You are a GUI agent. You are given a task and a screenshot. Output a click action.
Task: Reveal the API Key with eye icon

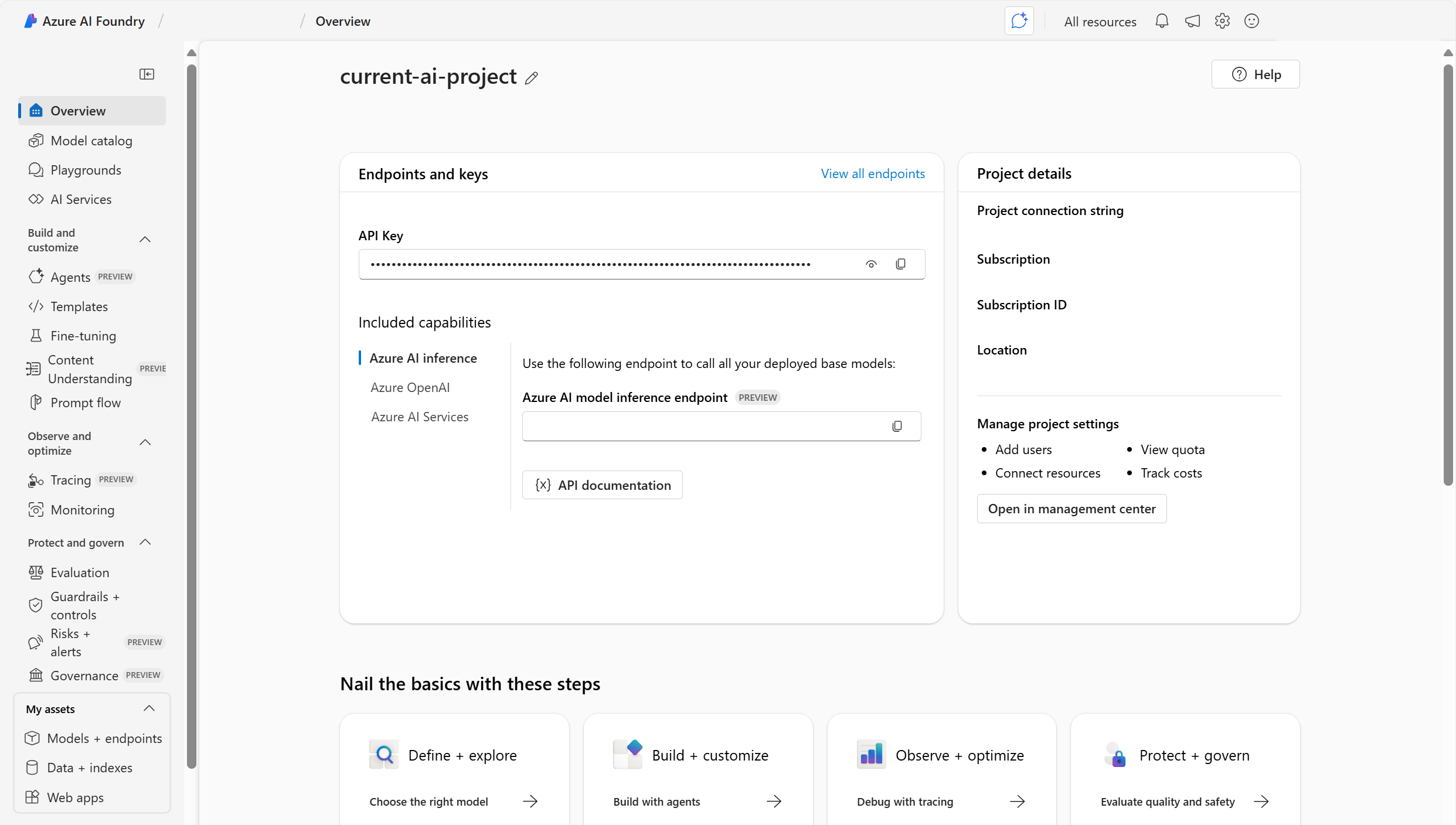(x=871, y=264)
